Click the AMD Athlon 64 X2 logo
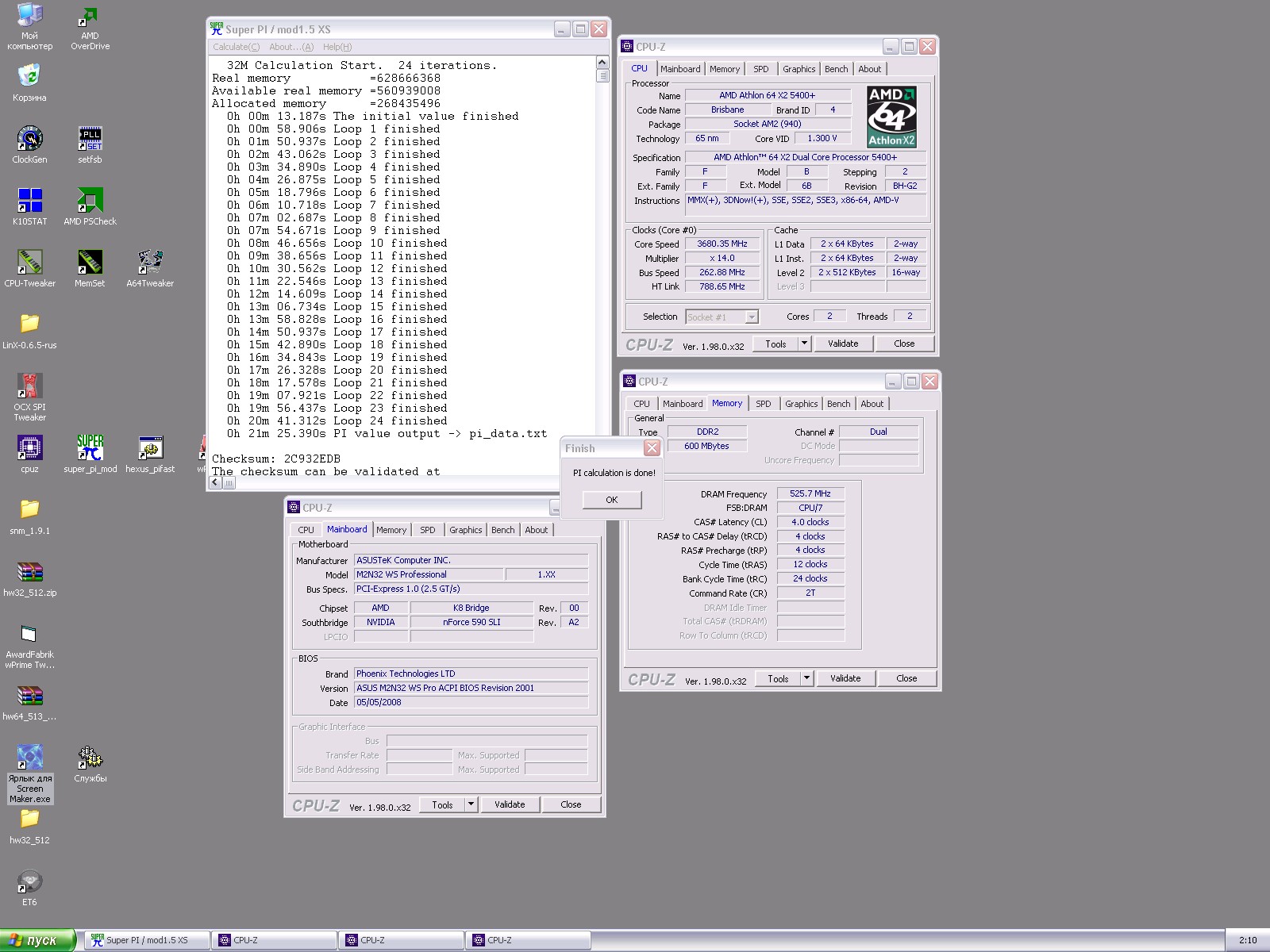 [x=891, y=117]
